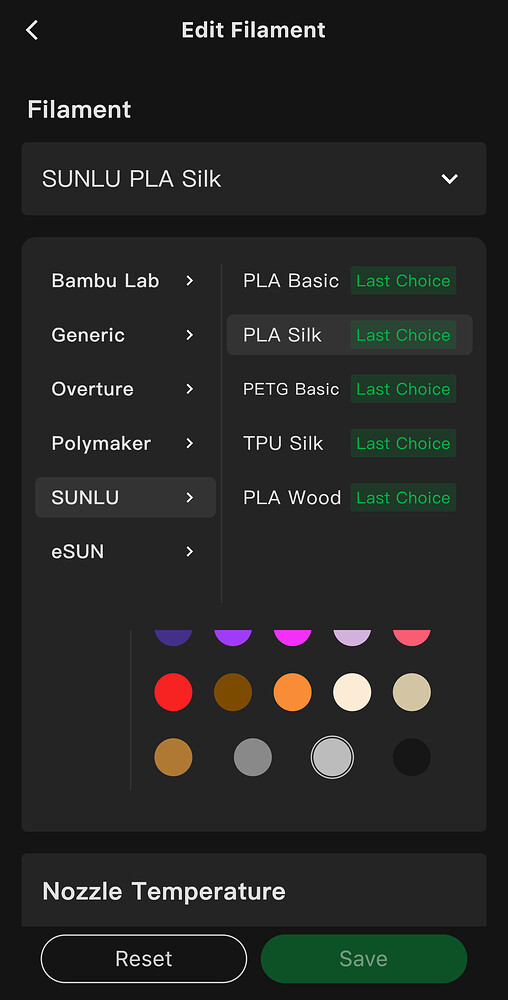Pick the selected light silver swatch
508x1000 pixels.
click(332, 757)
